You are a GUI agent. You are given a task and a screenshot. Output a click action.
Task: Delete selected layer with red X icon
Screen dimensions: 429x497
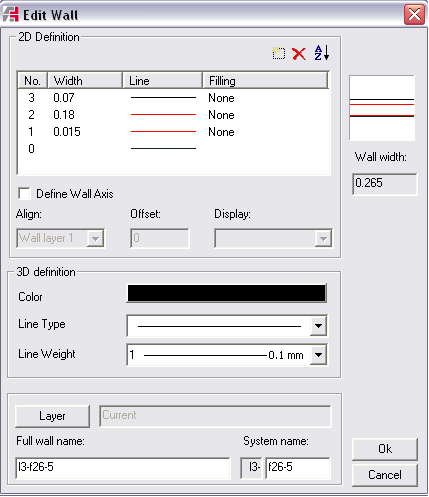coord(299,54)
